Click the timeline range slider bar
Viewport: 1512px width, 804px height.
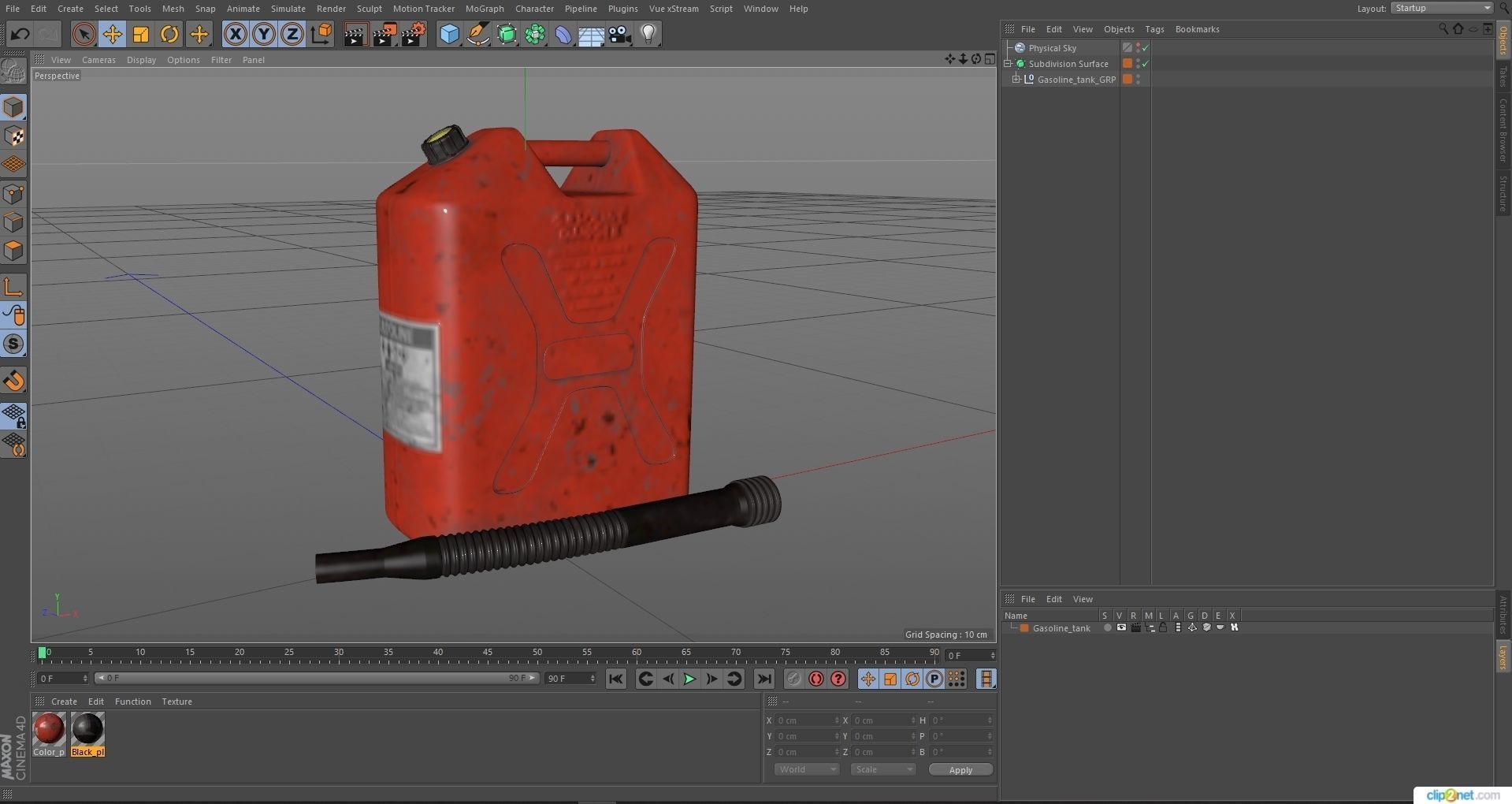tap(316, 678)
